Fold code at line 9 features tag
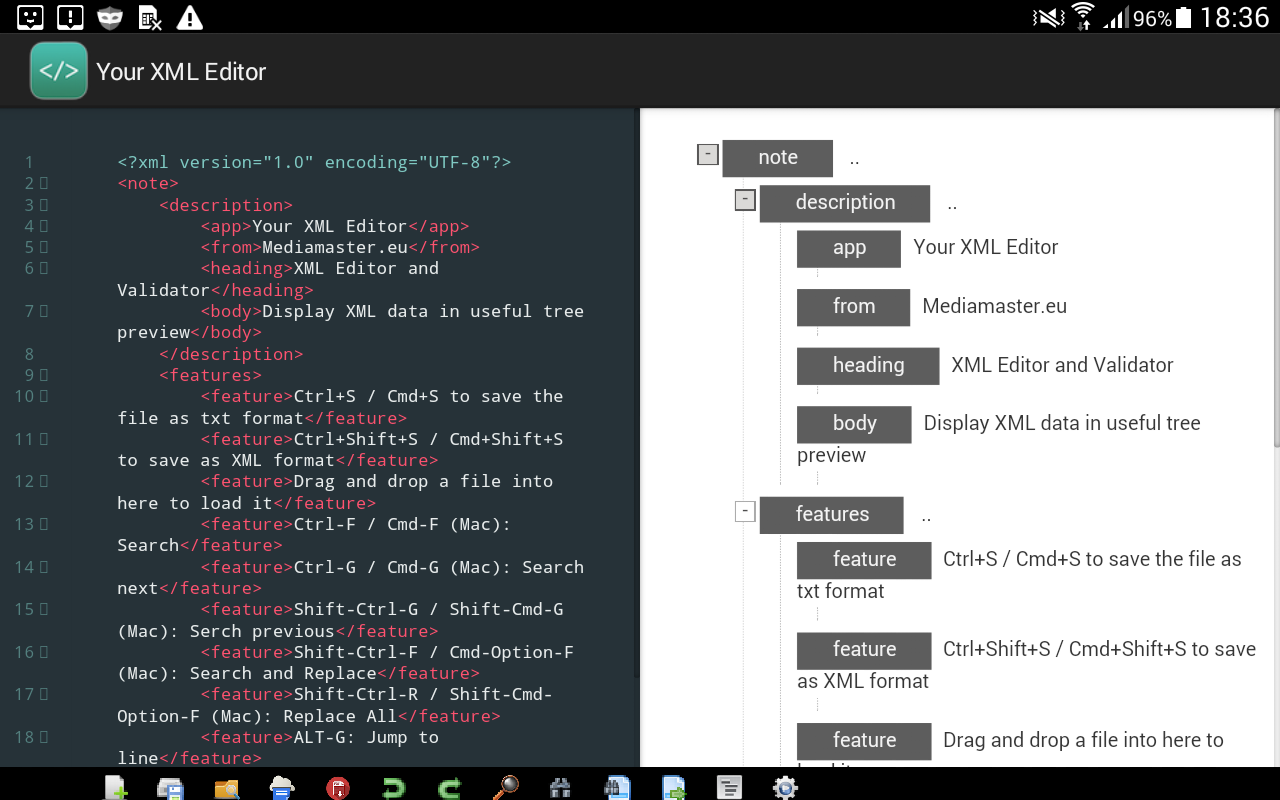 coord(44,375)
